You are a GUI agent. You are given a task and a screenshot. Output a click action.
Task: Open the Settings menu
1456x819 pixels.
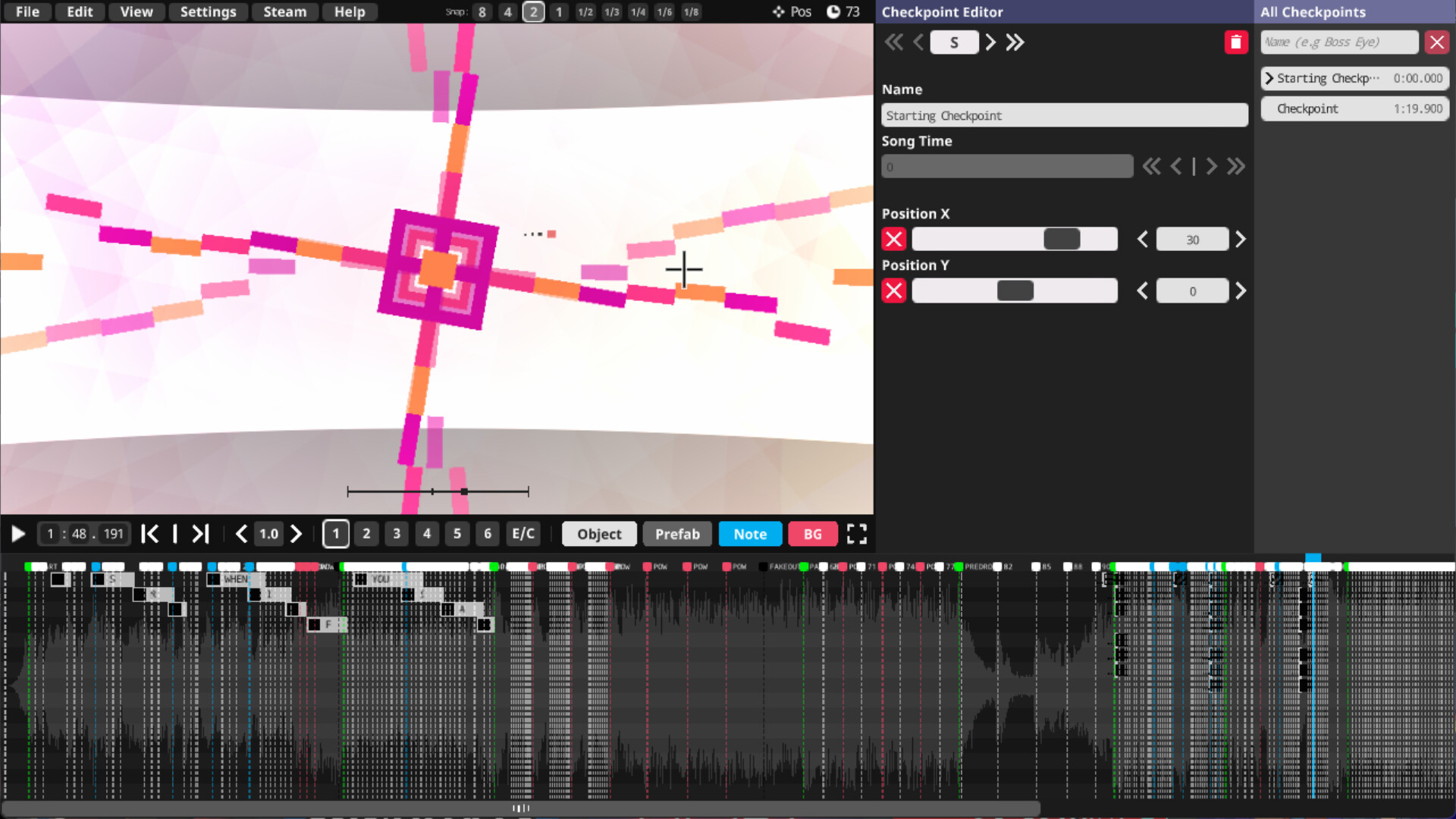tap(208, 11)
